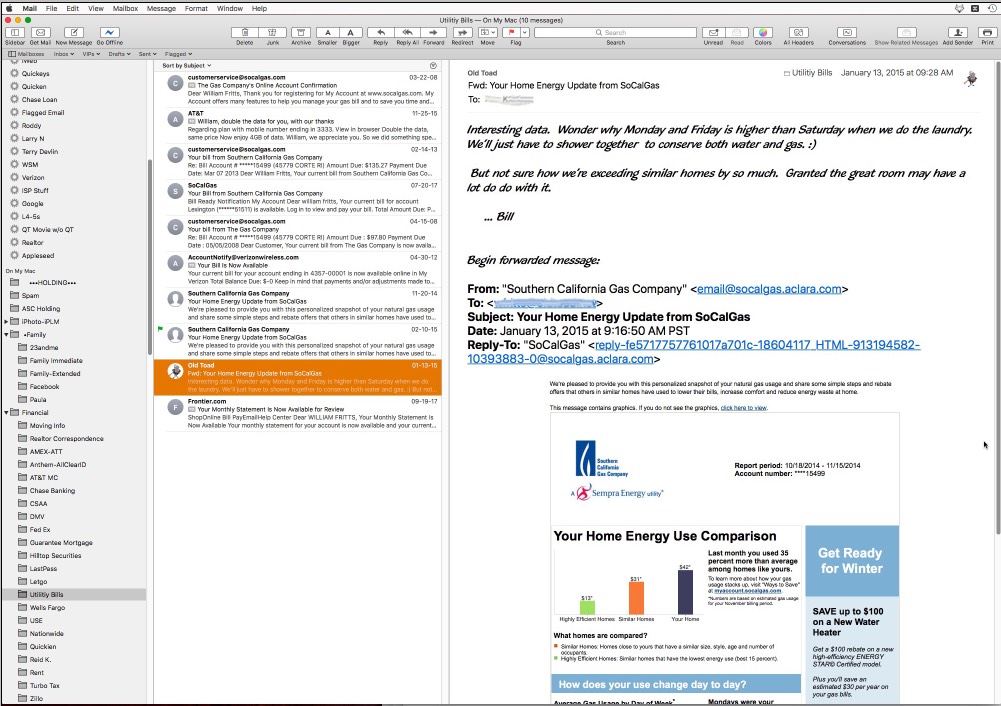Open the Flagged dropdown in favorites bar
Viewport: 1001px width, 706px height.
(x=178, y=54)
